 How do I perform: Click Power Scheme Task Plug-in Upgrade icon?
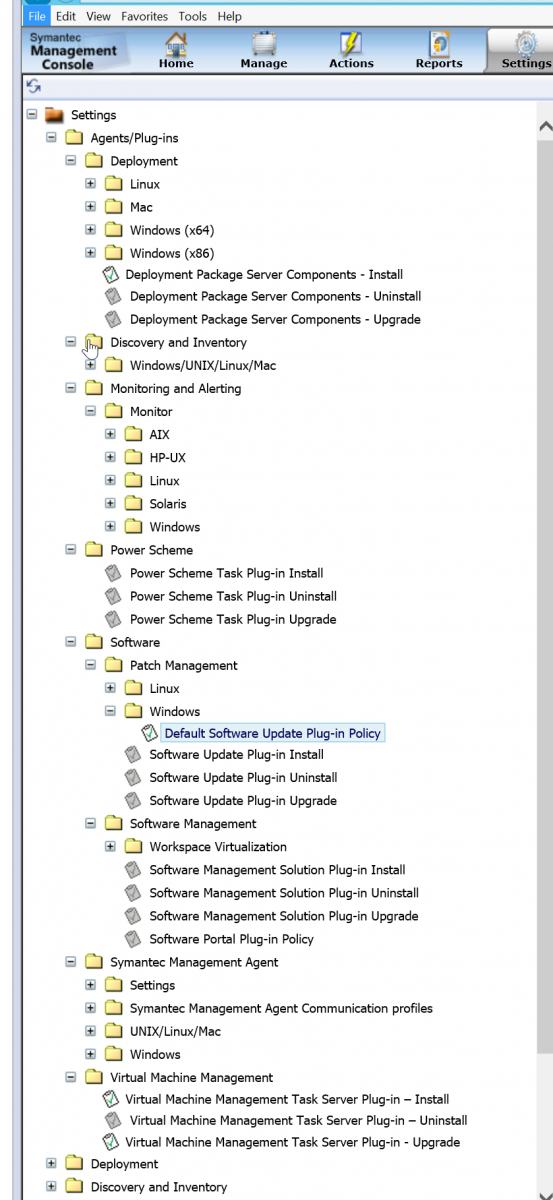(x=113, y=619)
